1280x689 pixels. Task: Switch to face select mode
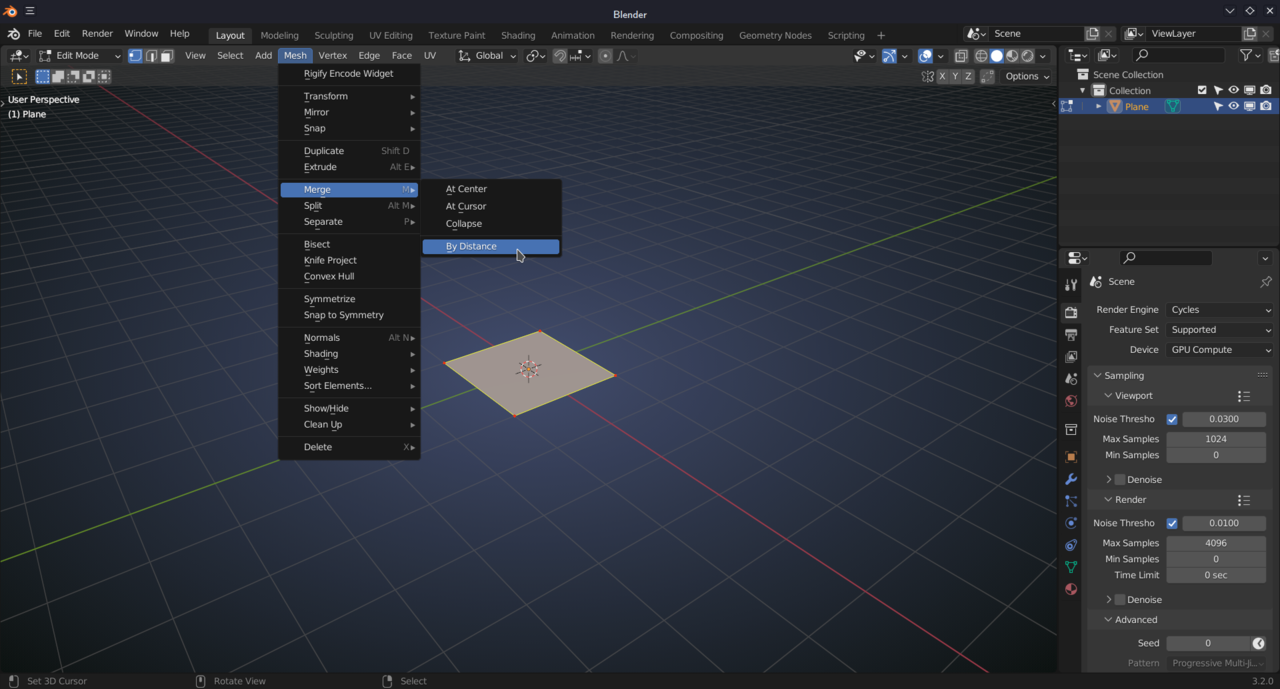pos(167,56)
